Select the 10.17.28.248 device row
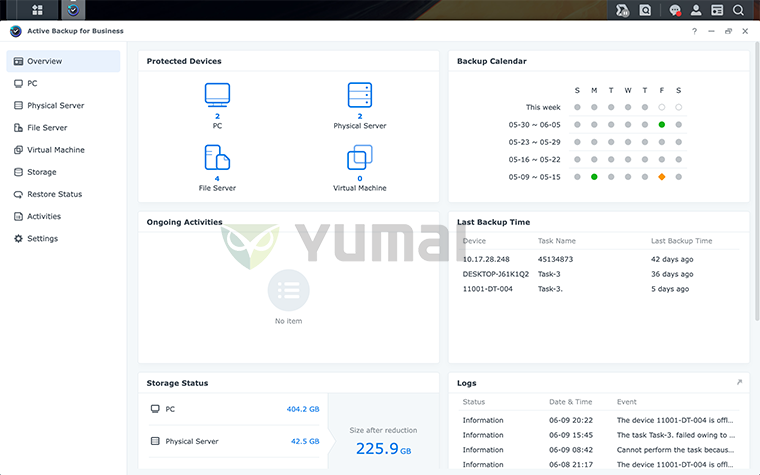This screenshot has width=760, height=475. [x=601, y=259]
